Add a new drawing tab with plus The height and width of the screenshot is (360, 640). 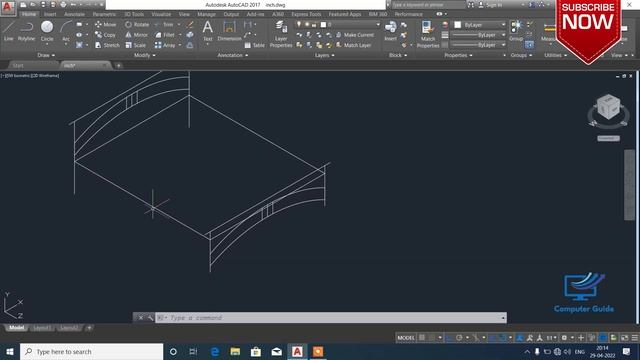118,65
